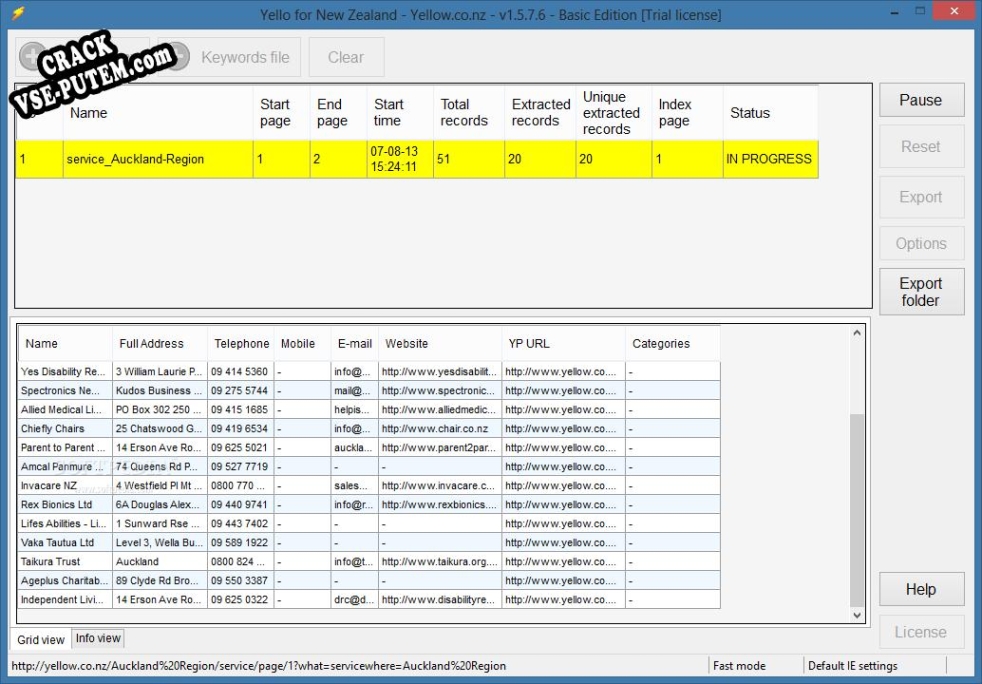Click the End page column header
Screen dimensions: 982x684
pos(338,113)
